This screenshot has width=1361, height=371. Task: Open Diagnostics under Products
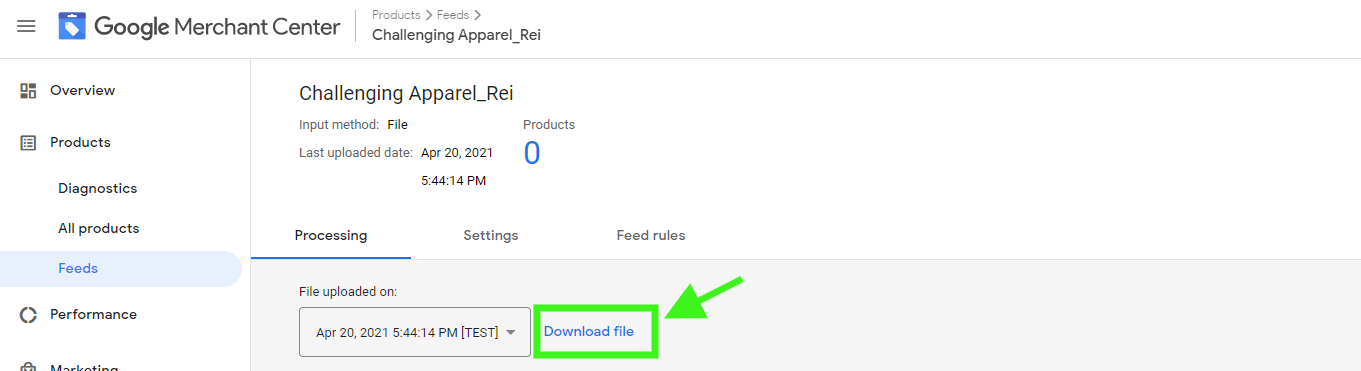click(97, 188)
